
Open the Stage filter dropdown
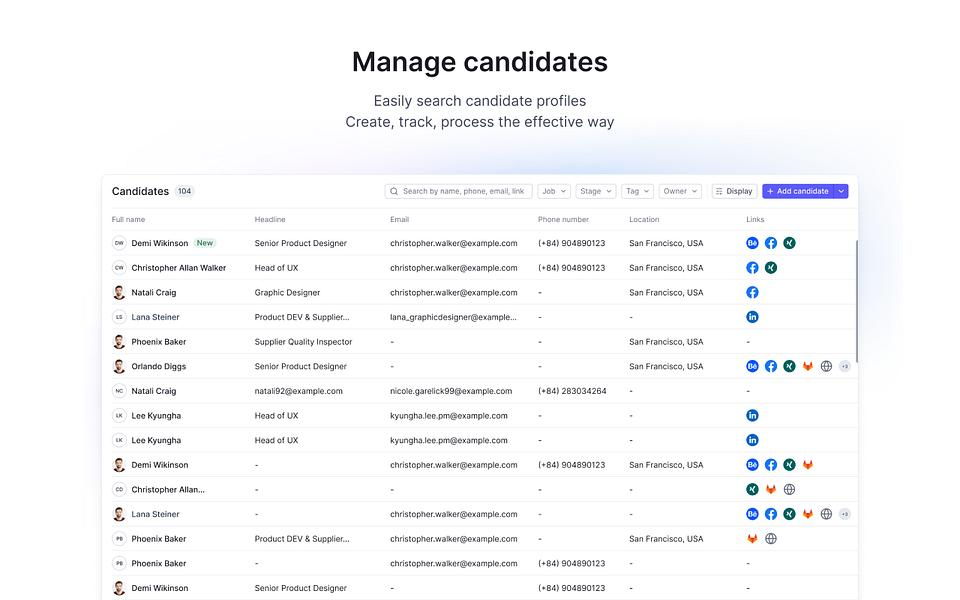coord(595,191)
